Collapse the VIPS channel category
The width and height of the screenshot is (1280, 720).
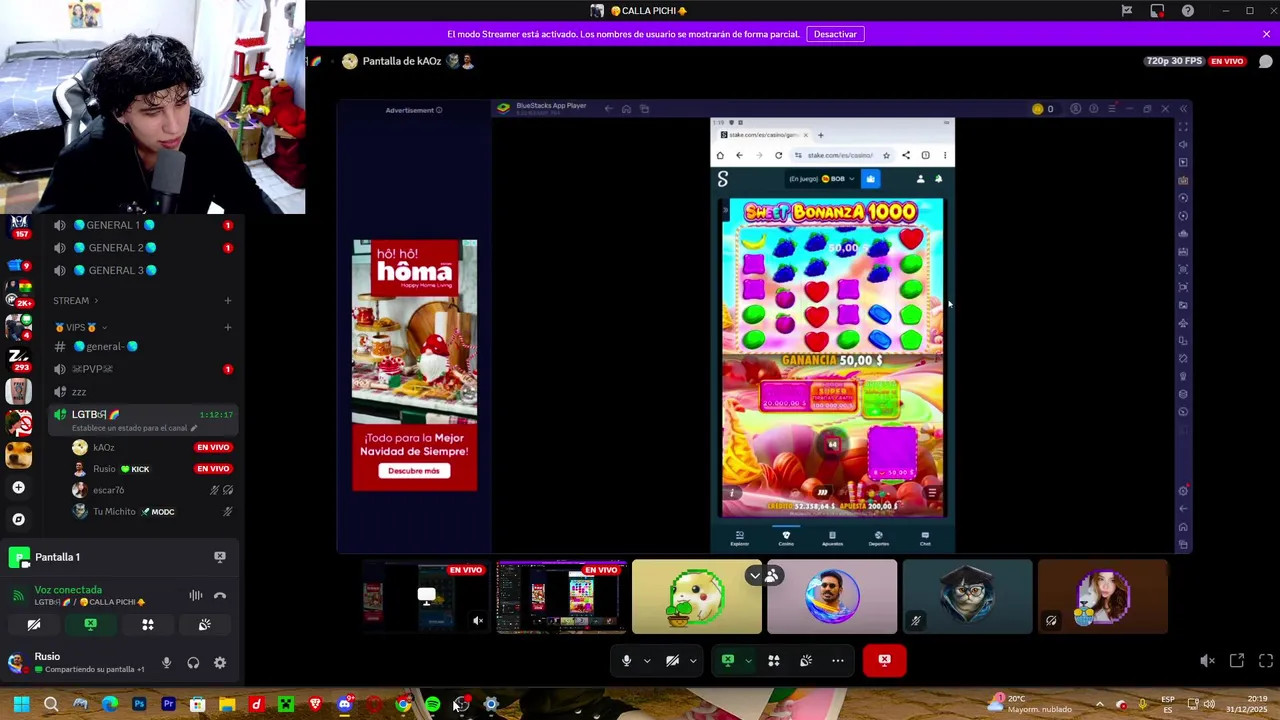(x=80, y=327)
